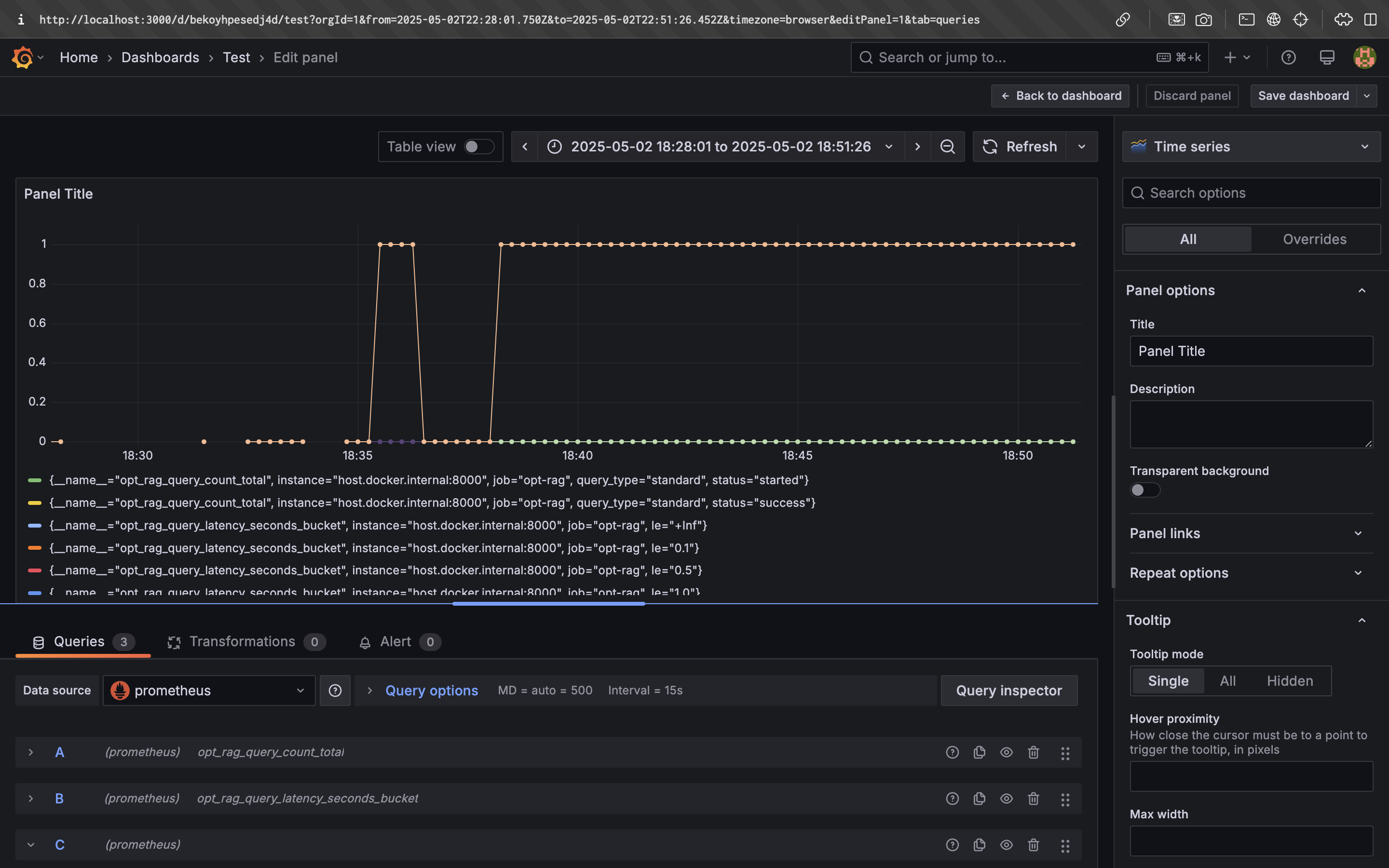Zoom out the time range with the magnifier icon
Image resolution: width=1389 pixels, height=868 pixels.
947,147
